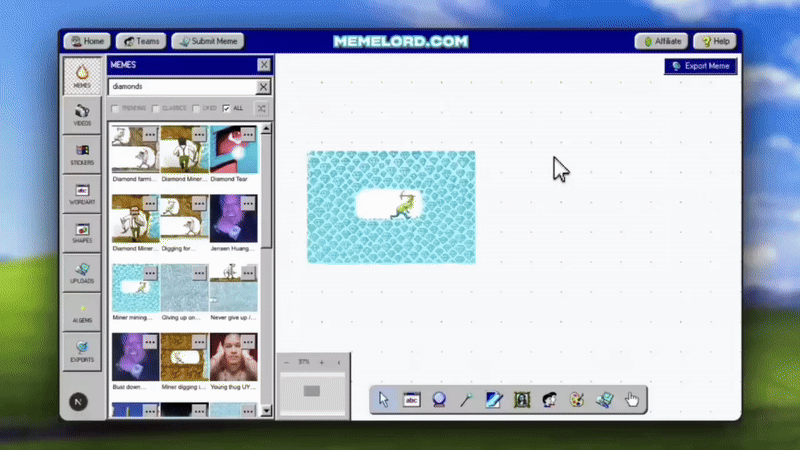Click the MEMELORD.COM title logo
Viewport: 800px width, 450px height.
click(401, 41)
